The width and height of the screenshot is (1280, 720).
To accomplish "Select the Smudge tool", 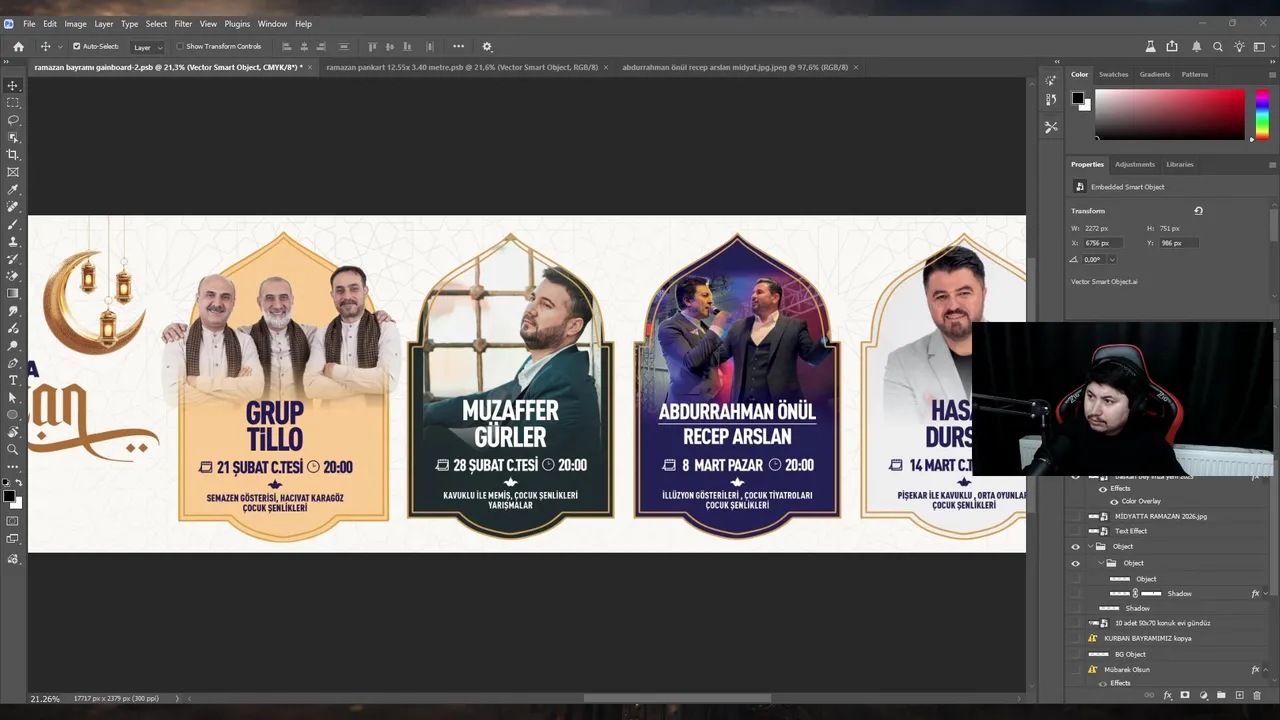I will click(x=13, y=311).
